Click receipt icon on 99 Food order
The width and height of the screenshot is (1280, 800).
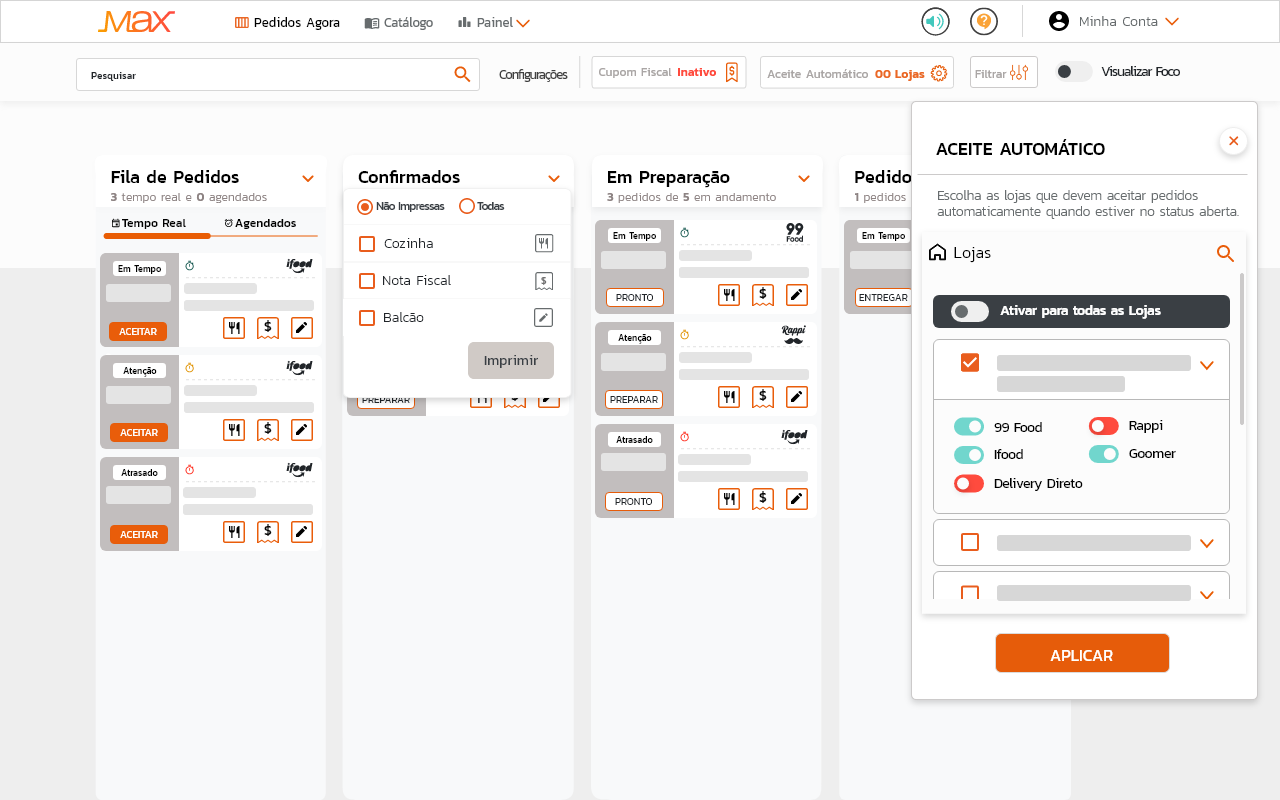763,295
